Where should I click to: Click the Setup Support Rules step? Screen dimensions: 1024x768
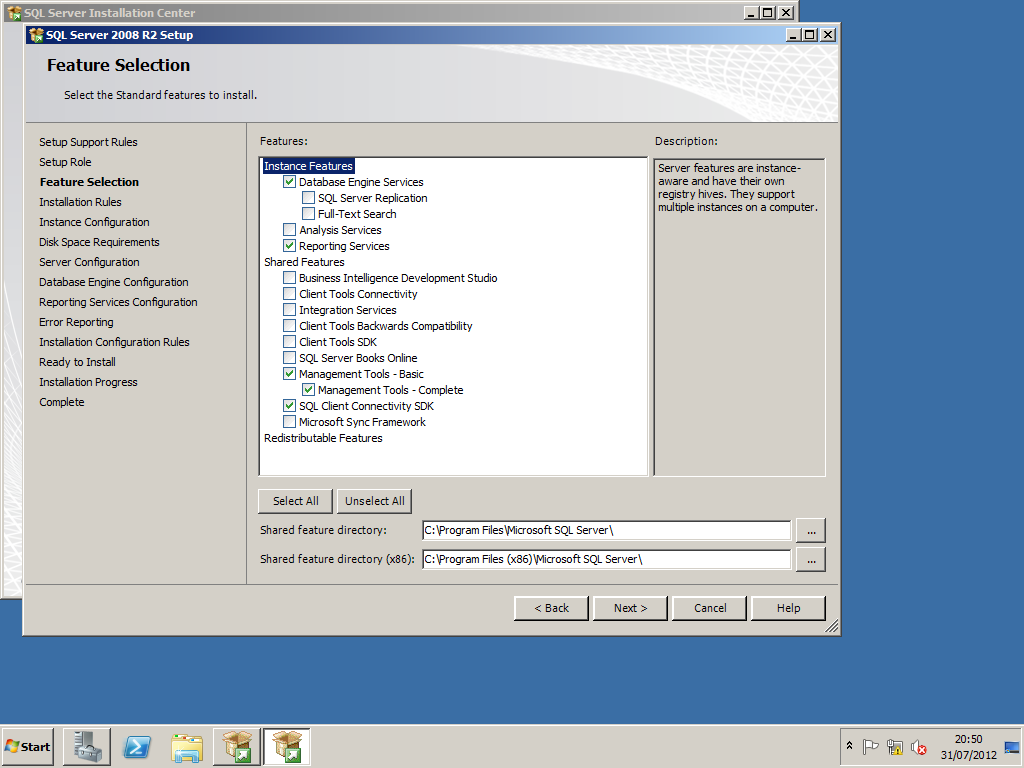[88, 142]
